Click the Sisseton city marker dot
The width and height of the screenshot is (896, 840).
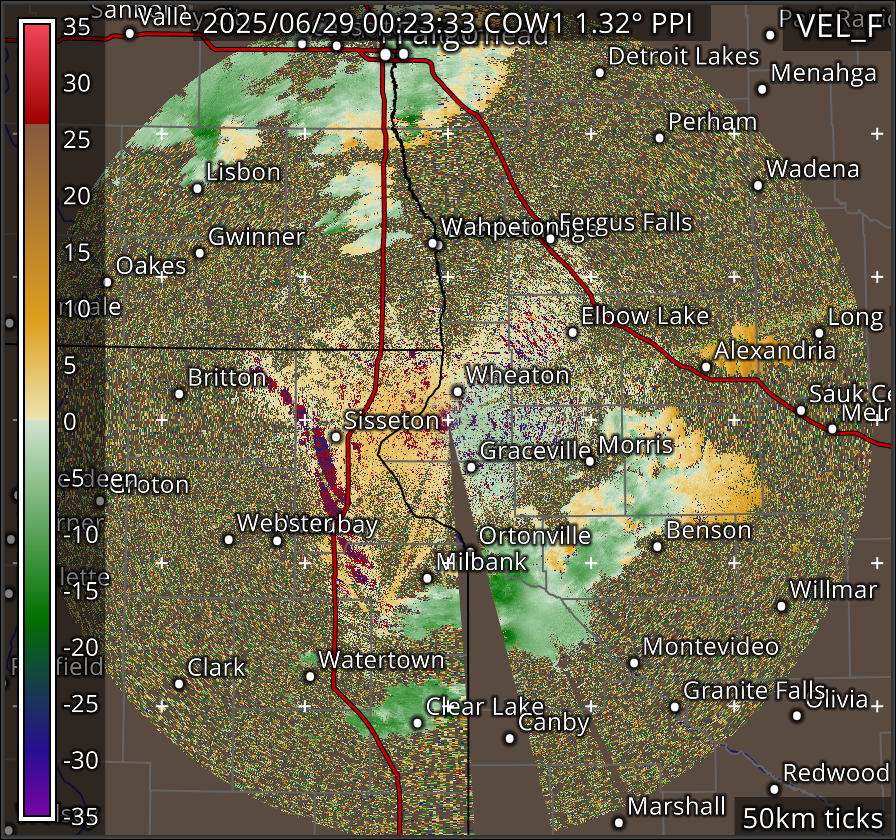point(336,437)
